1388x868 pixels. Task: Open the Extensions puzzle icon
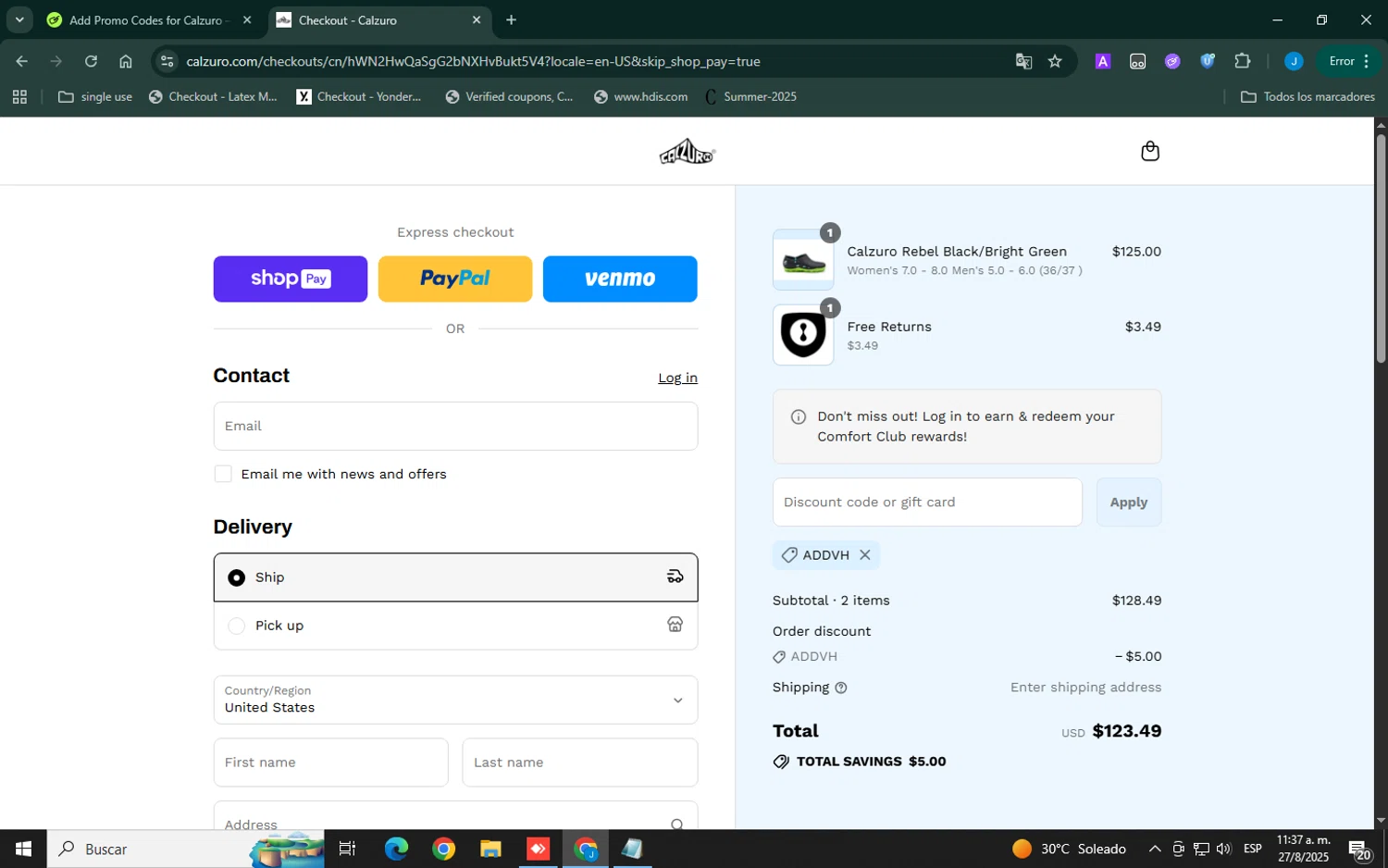point(1243,61)
